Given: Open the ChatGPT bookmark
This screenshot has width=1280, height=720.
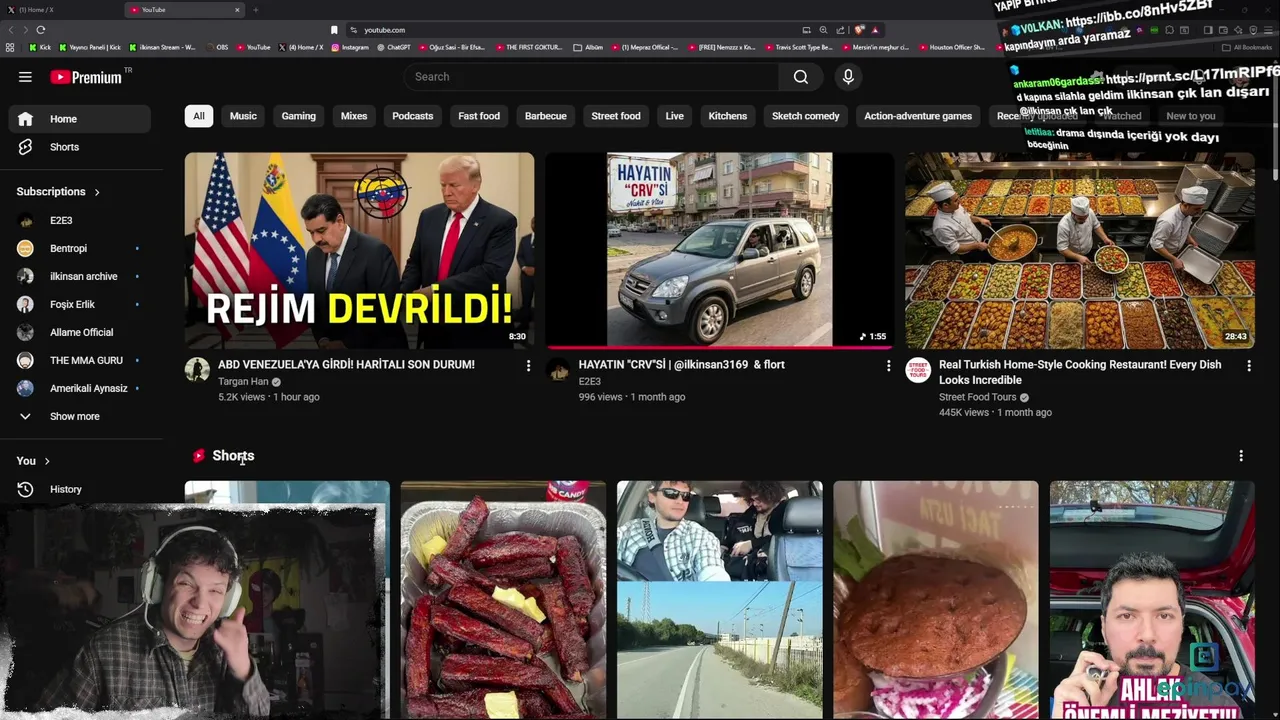Looking at the screenshot, I should click(x=394, y=47).
